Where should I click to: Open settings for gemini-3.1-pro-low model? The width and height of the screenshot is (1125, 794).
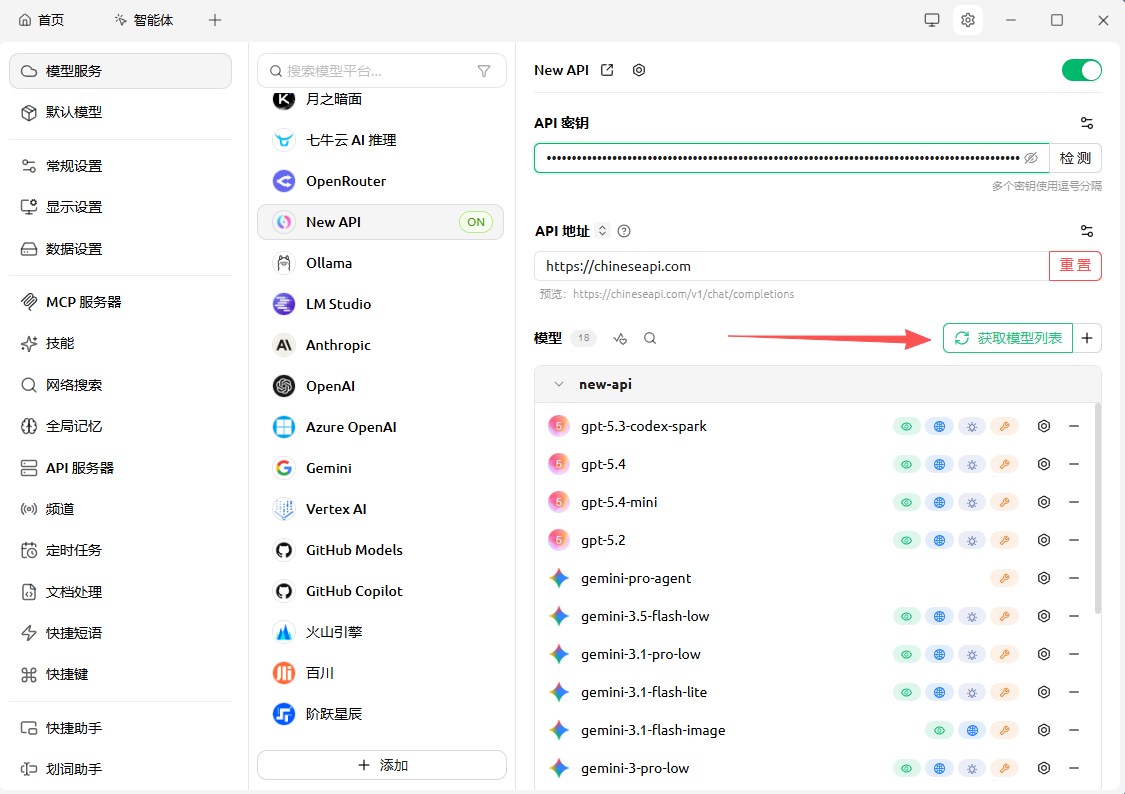coord(1044,654)
